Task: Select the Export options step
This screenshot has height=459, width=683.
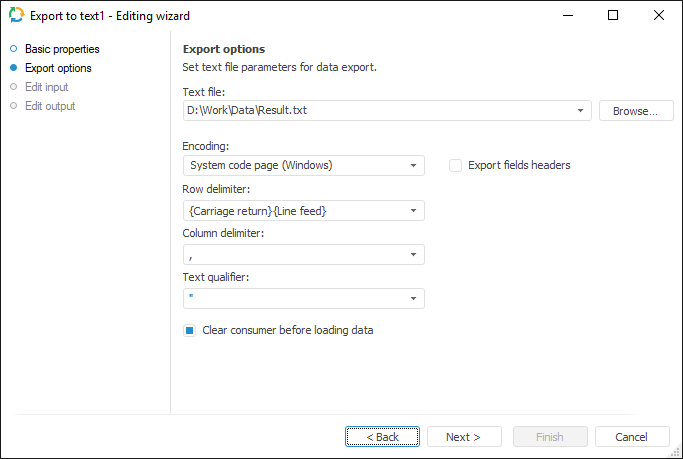Action: click(58, 68)
